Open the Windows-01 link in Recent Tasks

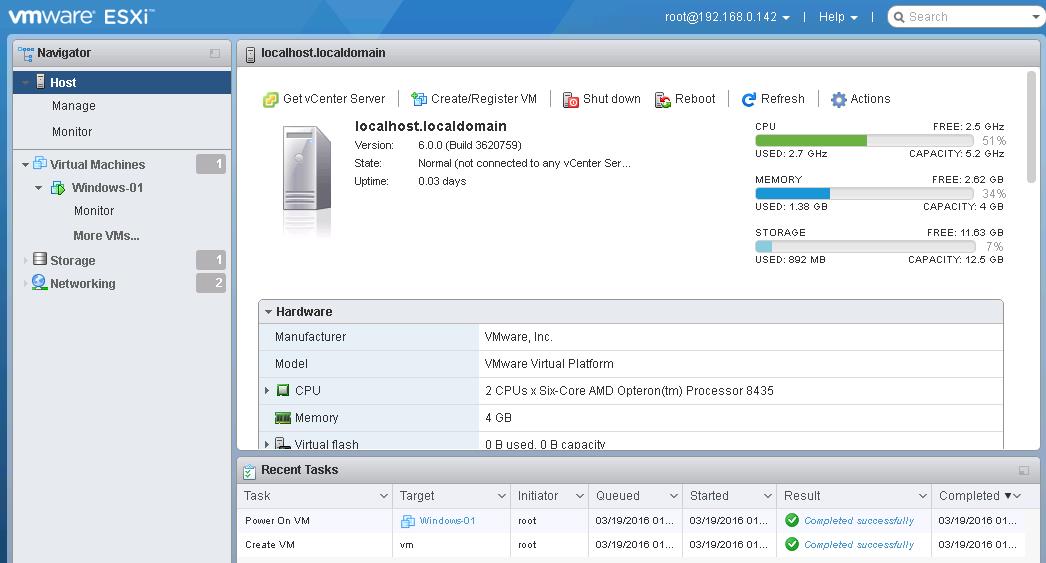pyautogui.click(x=447, y=521)
